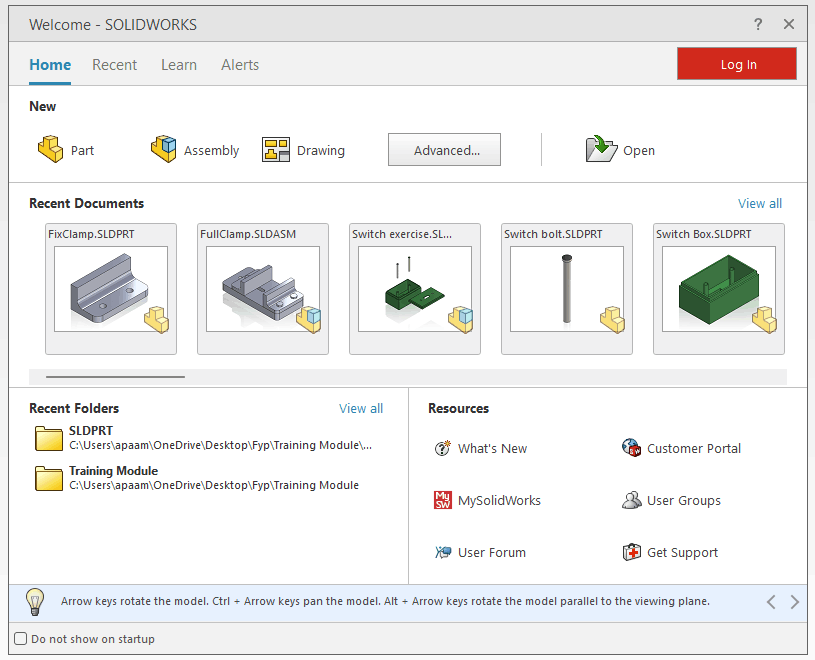815x660 pixels.
Task: Click the lightbulb tip icon
Action: 35,602
